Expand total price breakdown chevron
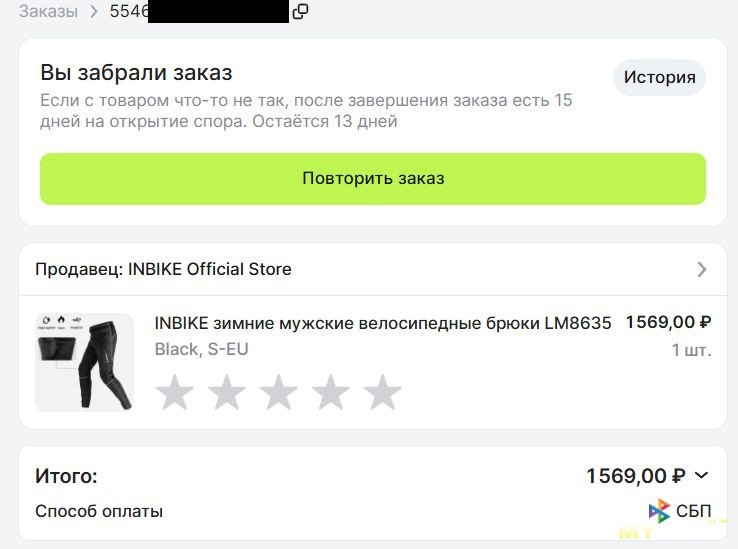 [x=701, y=476]
